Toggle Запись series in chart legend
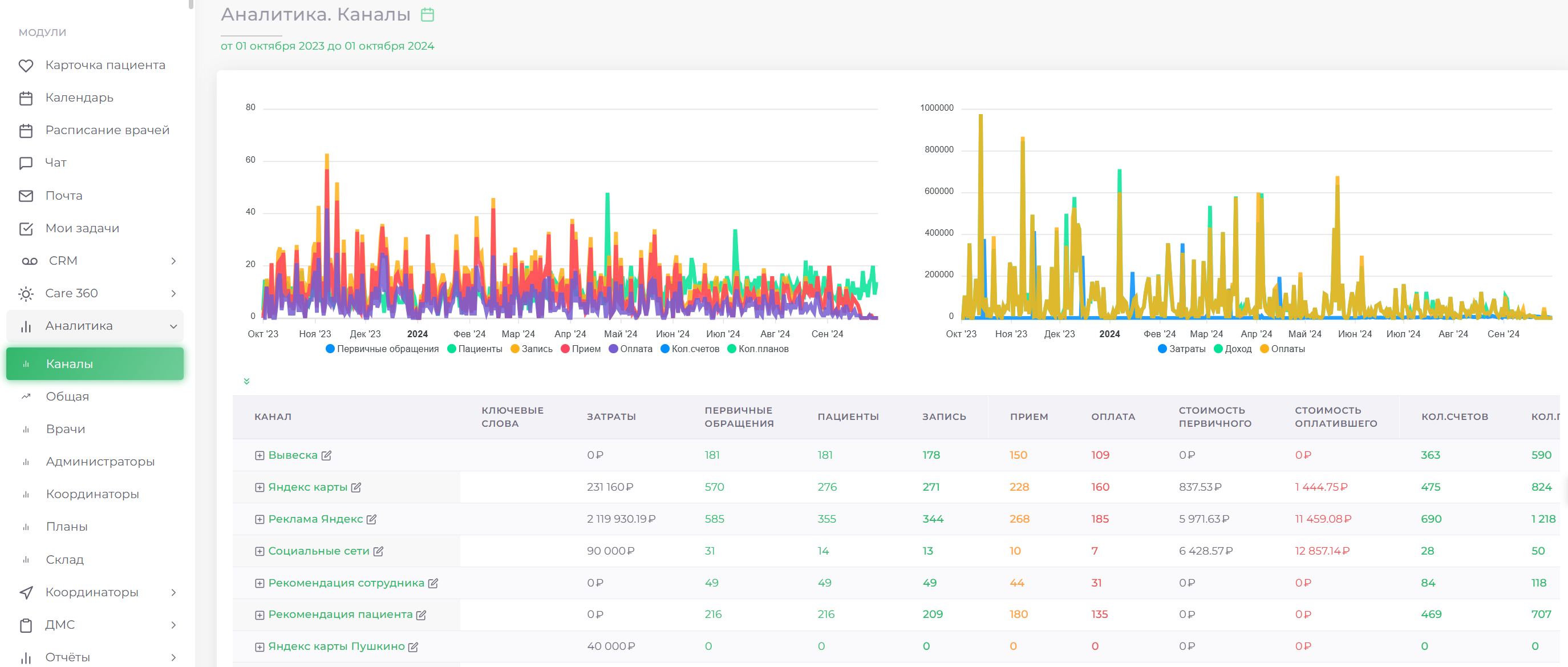Image resolution: width=1568 pixels, height=667 pixels. click(x=532, y=349)
